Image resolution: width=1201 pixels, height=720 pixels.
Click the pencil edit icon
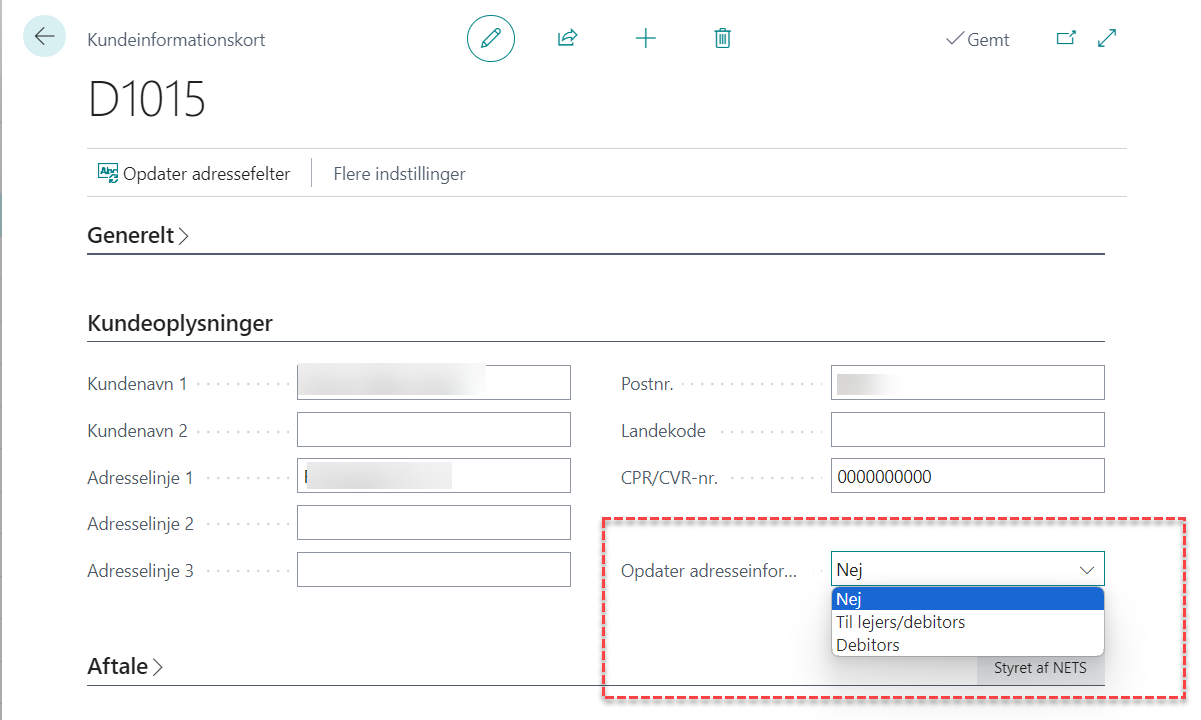(490, 39)
